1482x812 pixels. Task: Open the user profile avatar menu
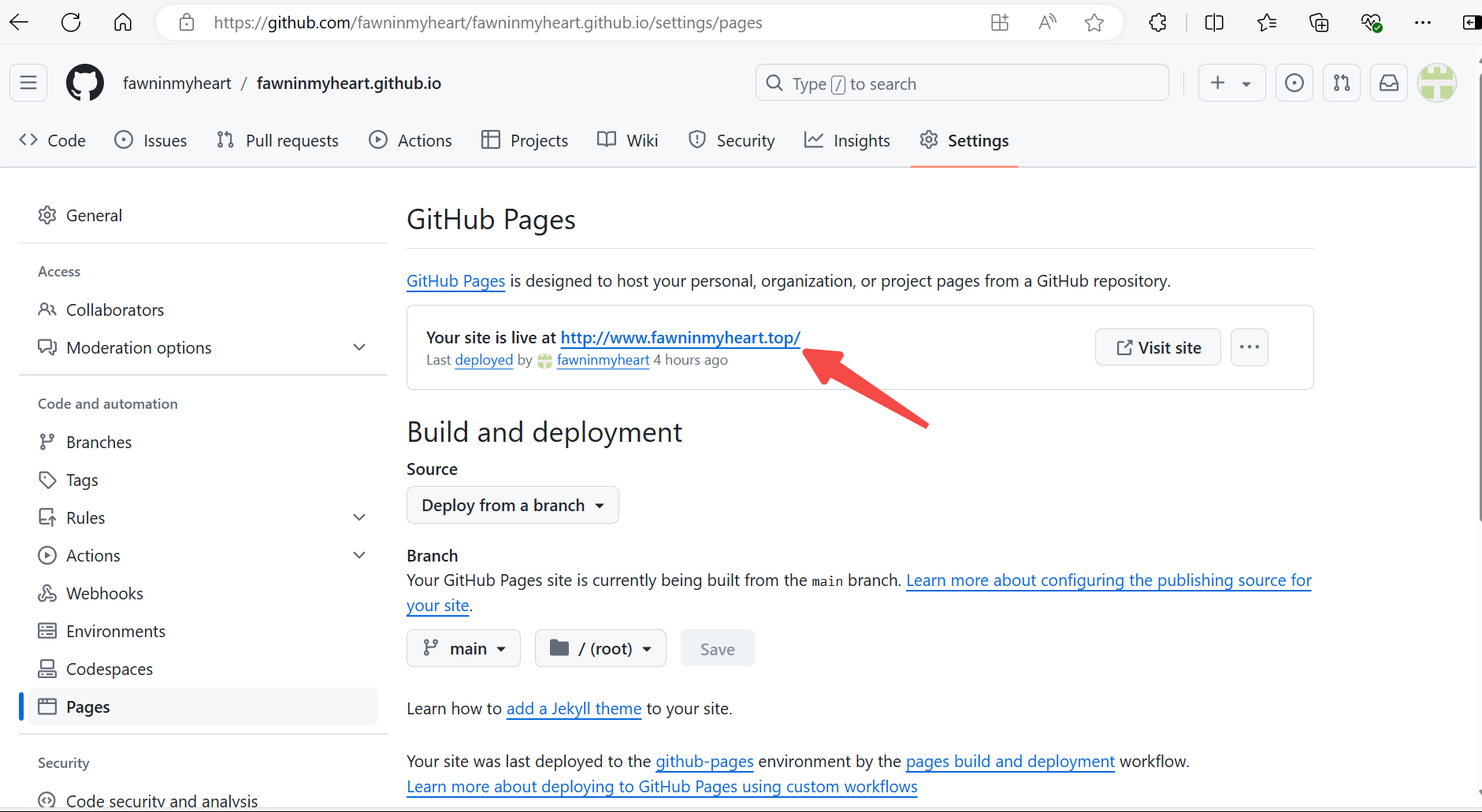[x=1436, y=83]
